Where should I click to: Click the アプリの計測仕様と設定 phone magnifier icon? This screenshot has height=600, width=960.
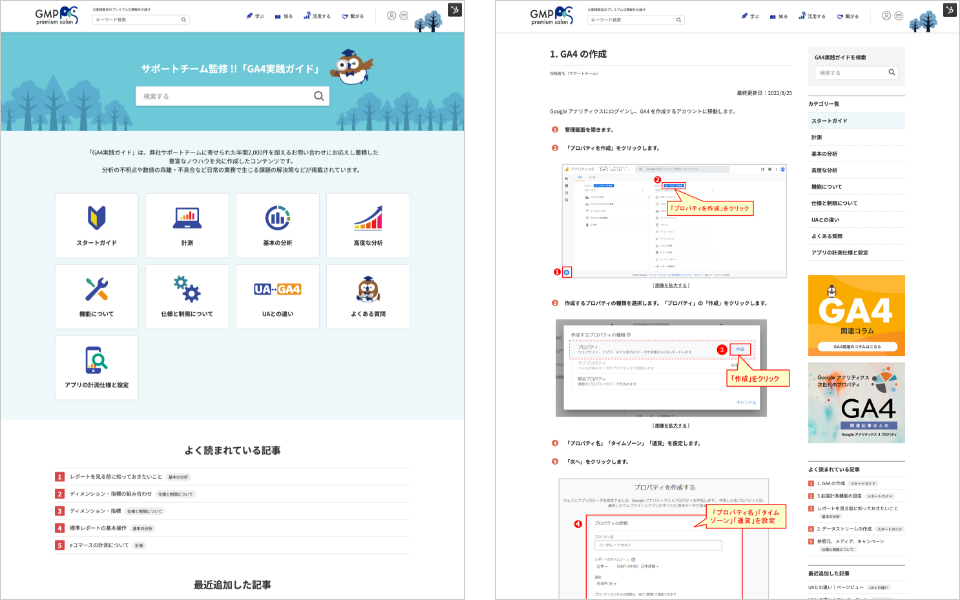[x=96, y=359]
